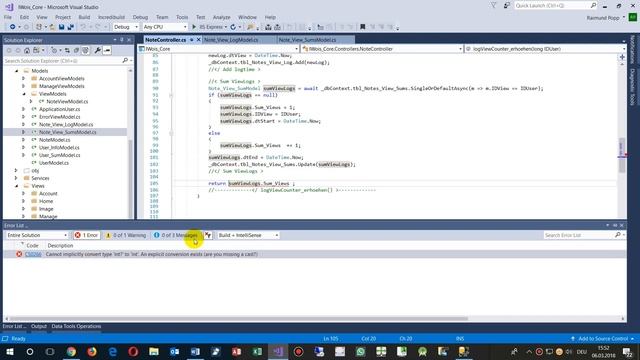
Task: Toggle the 1 Error filter button
Action: 86,235
